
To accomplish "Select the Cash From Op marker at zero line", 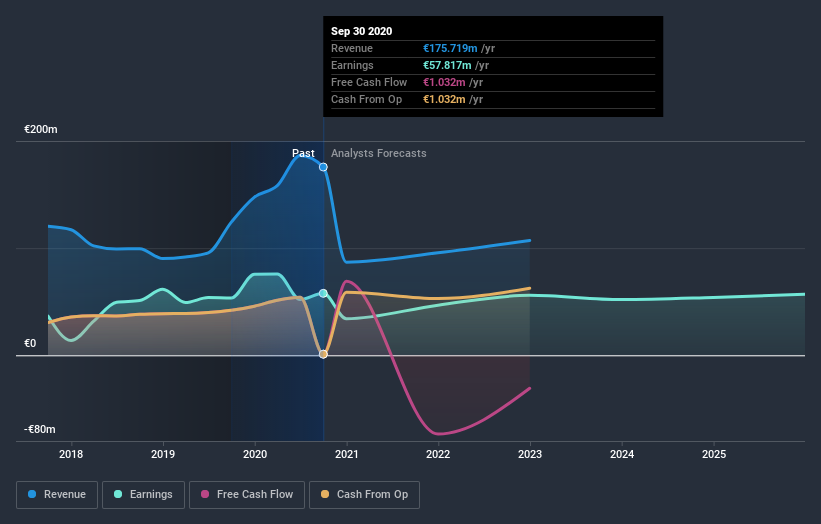I will [x=324, y=354].
